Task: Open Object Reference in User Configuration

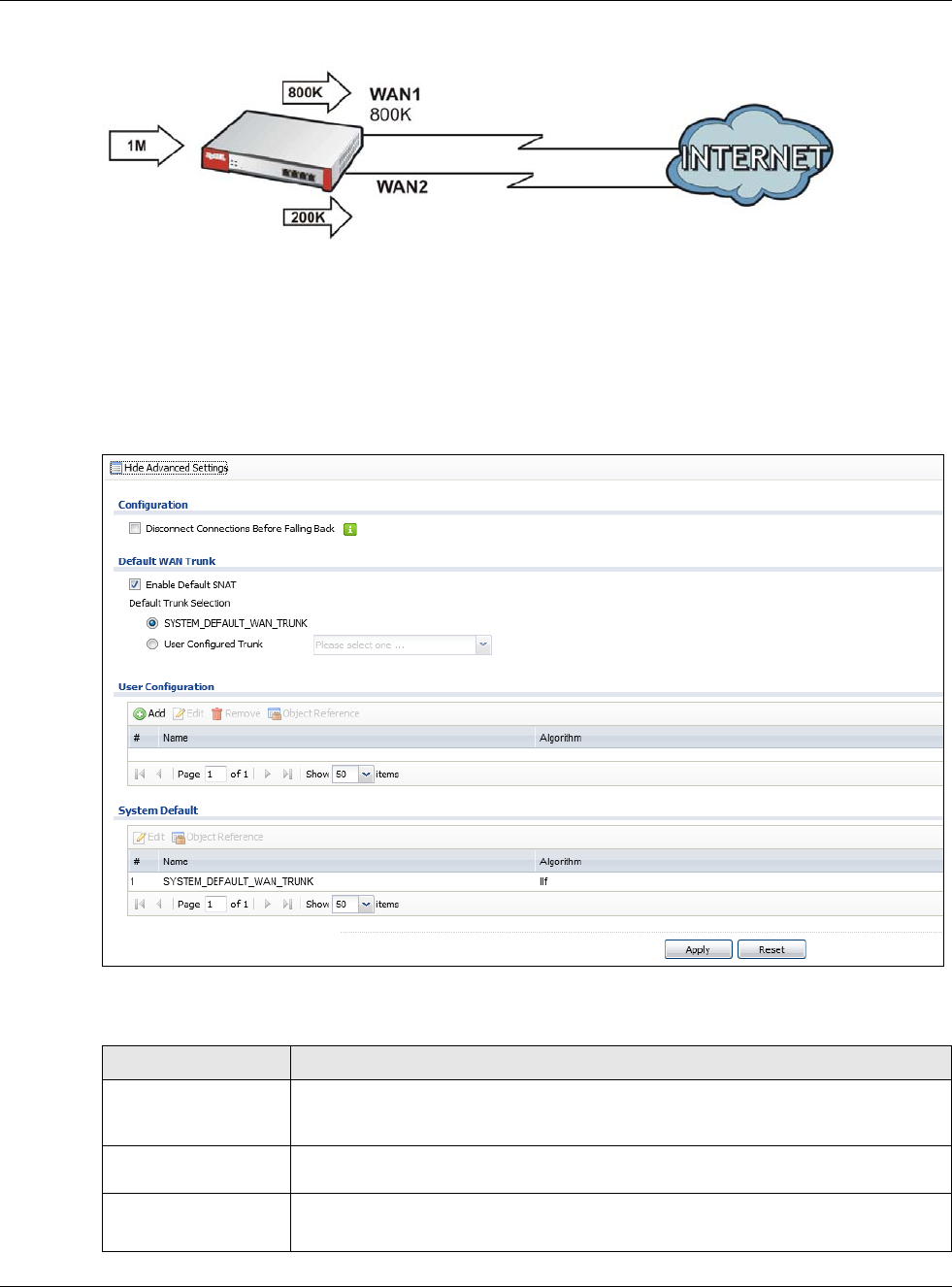Action: tap(313, 713)
